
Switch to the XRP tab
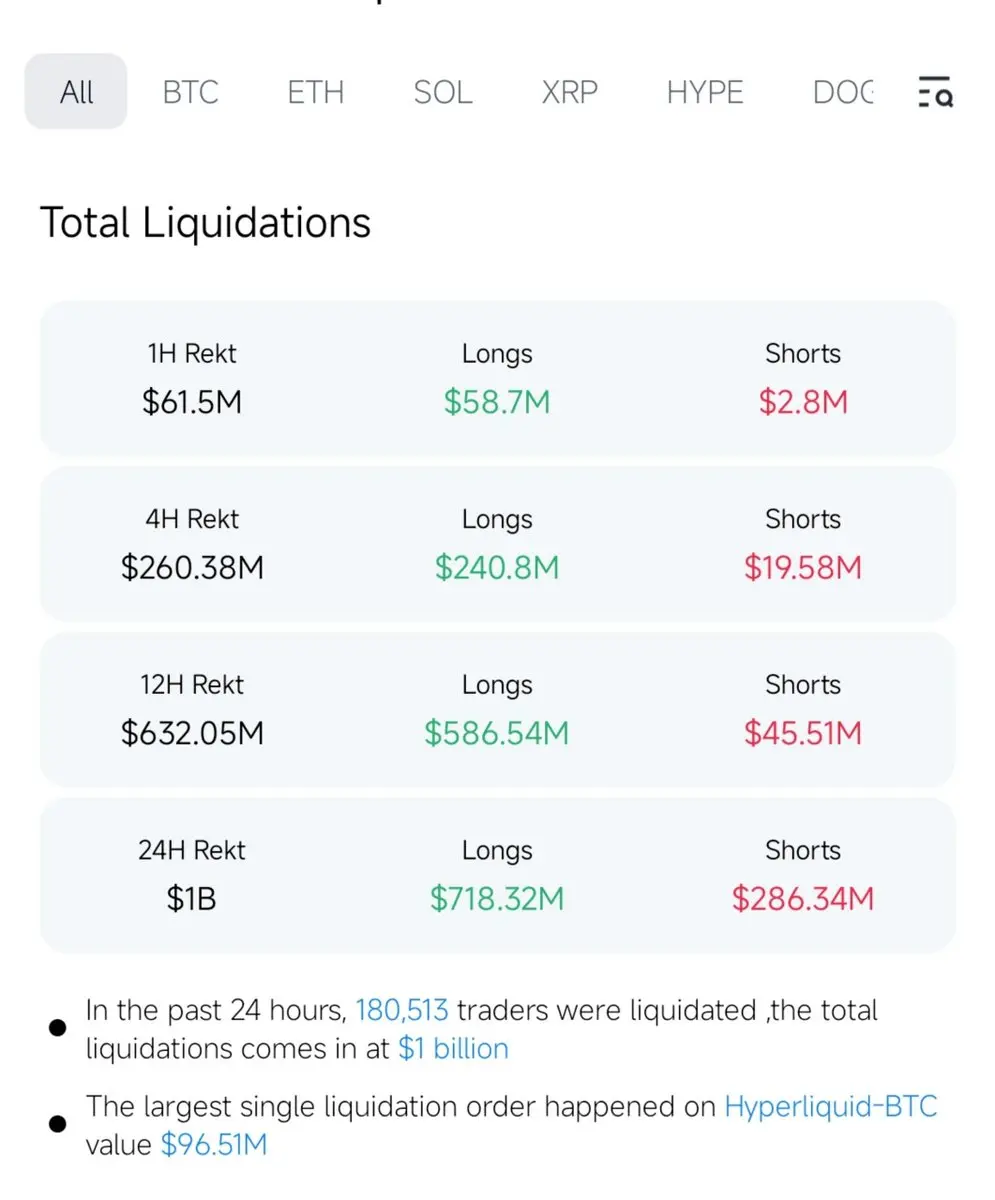pos(569,93)
